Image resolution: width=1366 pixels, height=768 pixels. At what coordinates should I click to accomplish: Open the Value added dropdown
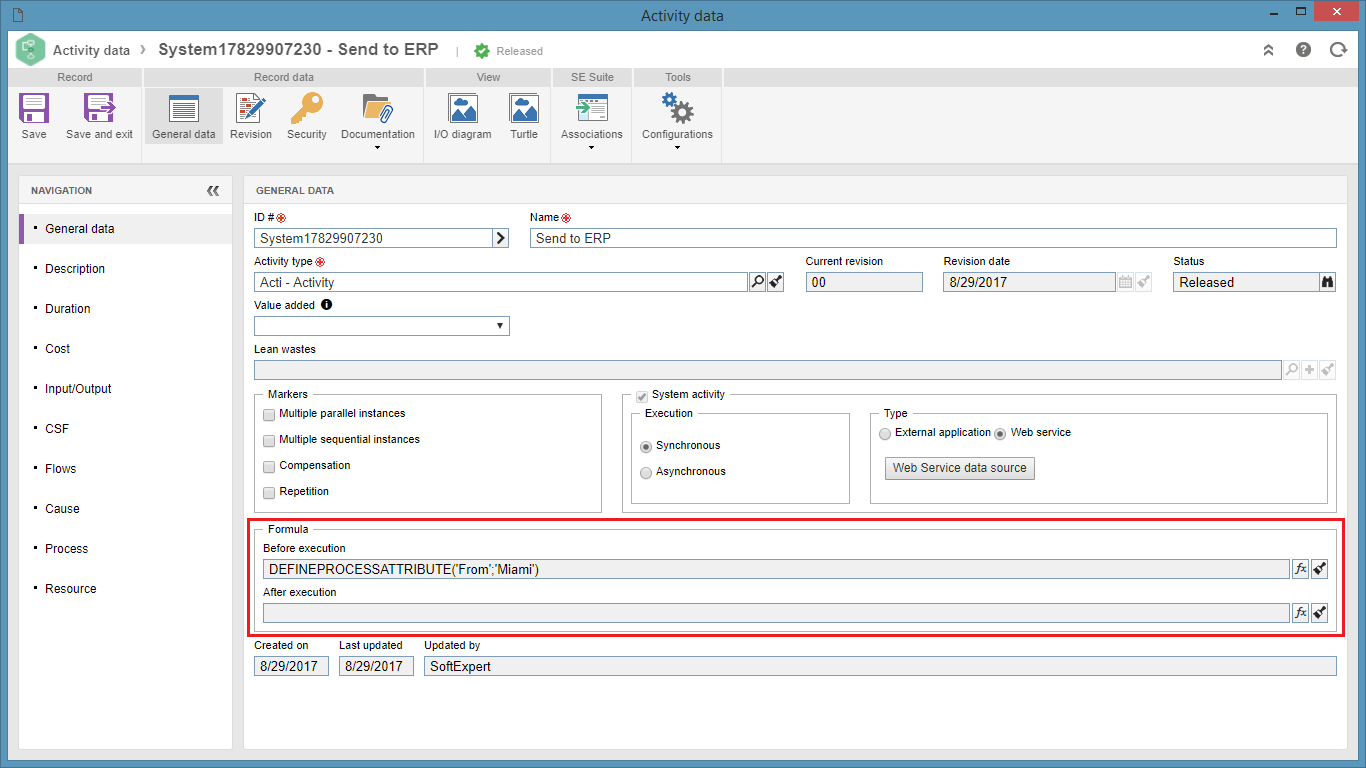[x=382, y=326]
